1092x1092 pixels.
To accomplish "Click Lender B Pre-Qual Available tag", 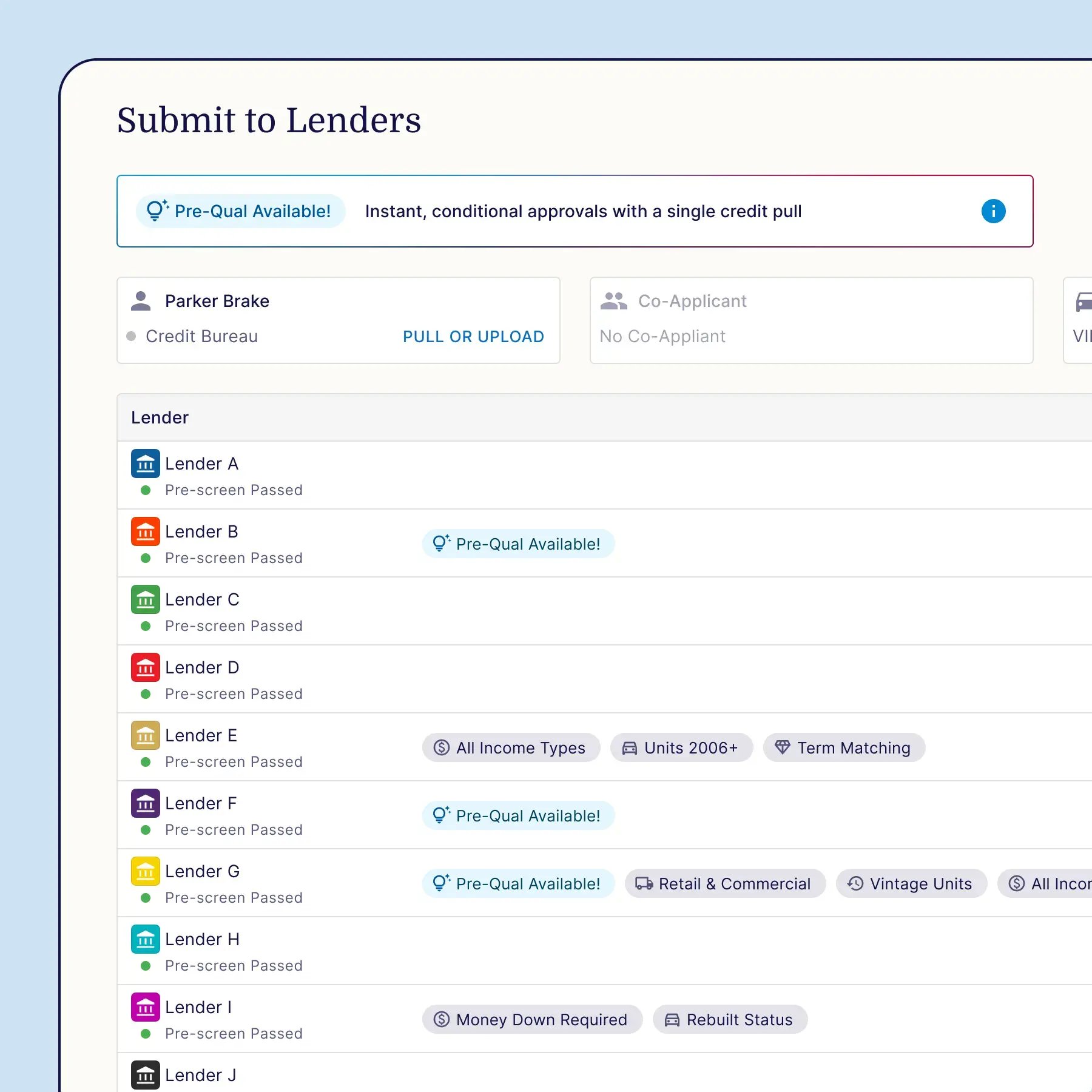I will click(518, 544).
